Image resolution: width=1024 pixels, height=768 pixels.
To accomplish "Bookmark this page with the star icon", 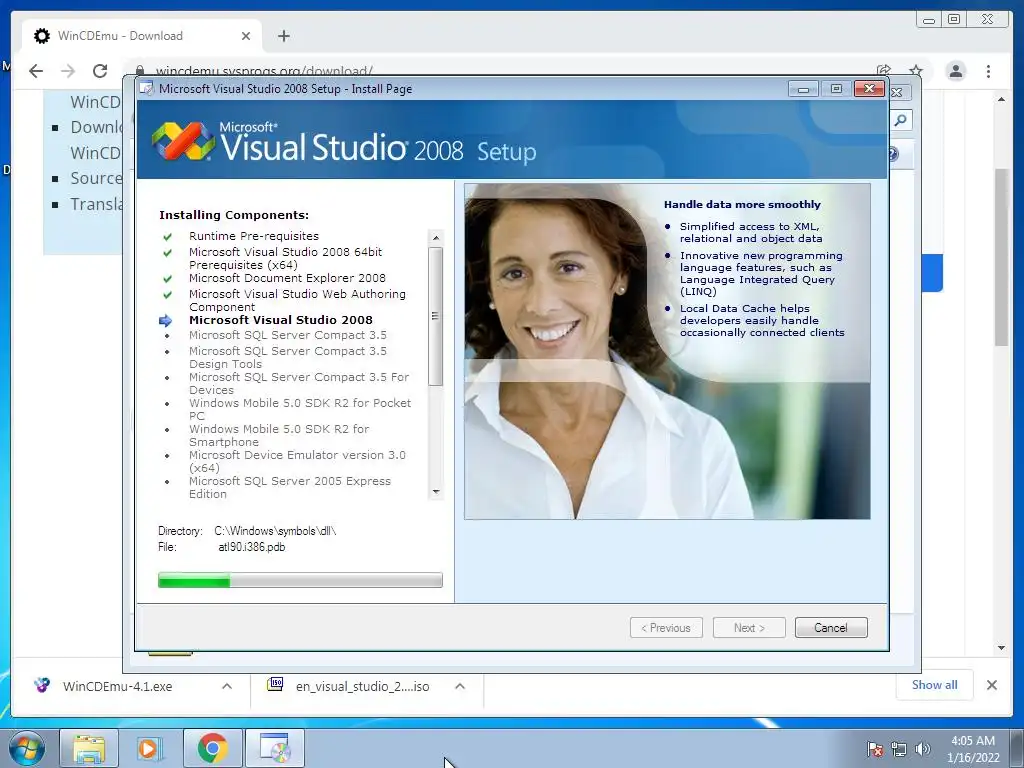I will (916, 71).
